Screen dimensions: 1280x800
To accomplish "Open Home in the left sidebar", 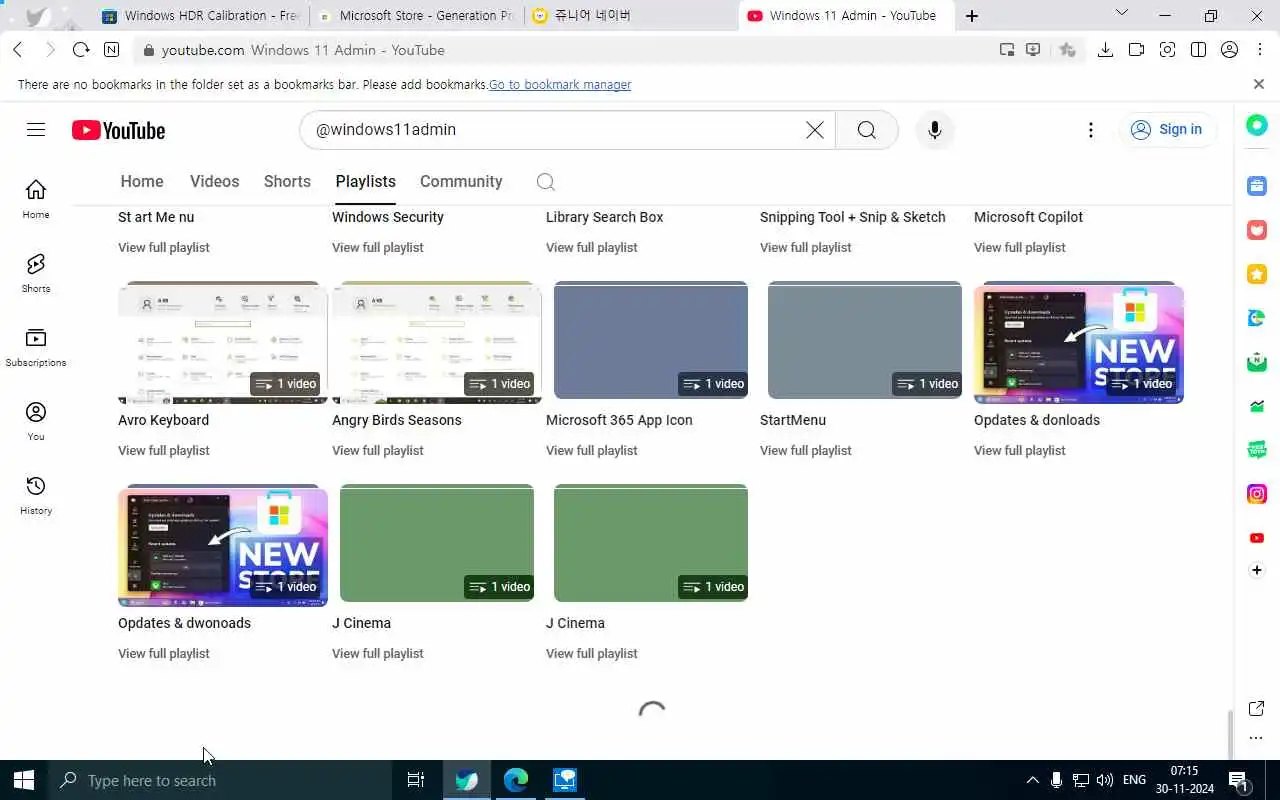I will pyautogui.click(x=36, y=198).
